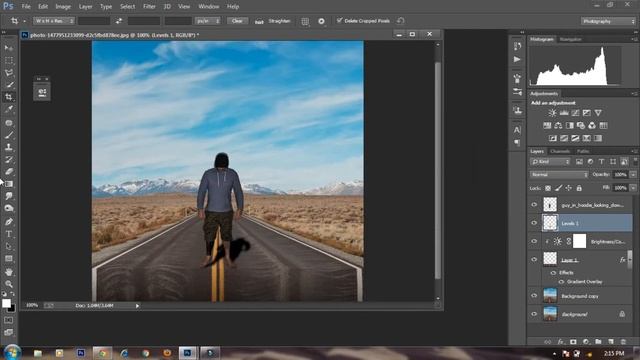The height and width of the screenshot is (360, 640).
Task: Open the Fill slider arrow
Action: (633, 188)
